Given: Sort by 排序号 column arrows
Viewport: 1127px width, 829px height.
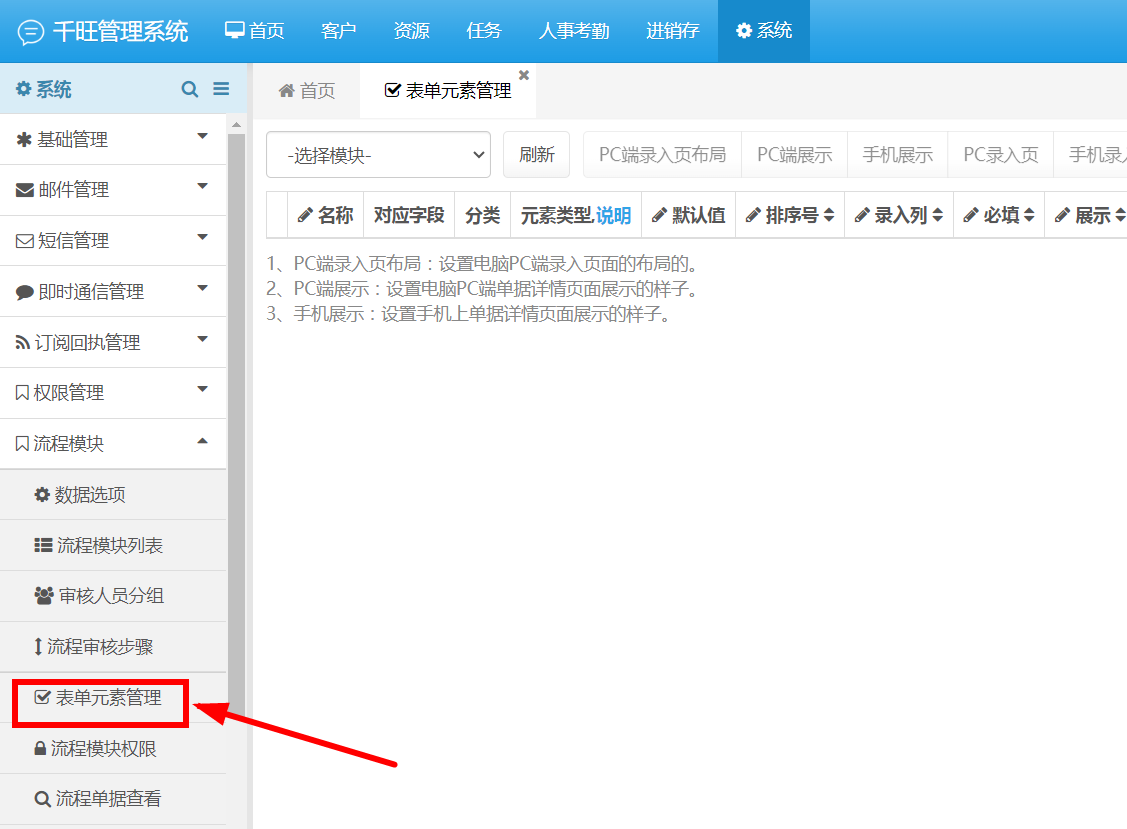Looking at the screenshot, I should (829, 215).
